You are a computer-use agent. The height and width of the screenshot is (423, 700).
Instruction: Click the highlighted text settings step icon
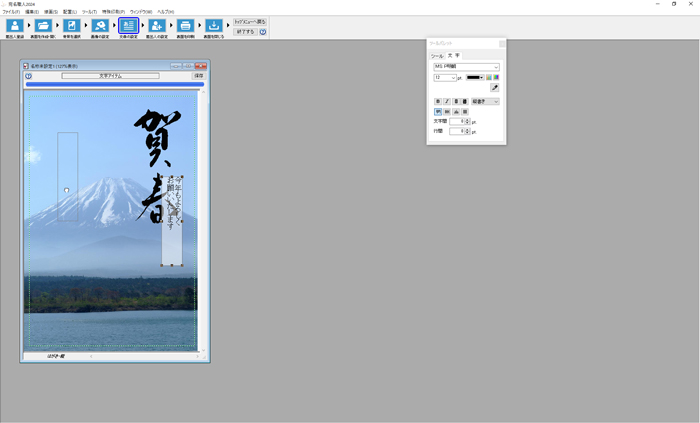click(x=129, y=26)
